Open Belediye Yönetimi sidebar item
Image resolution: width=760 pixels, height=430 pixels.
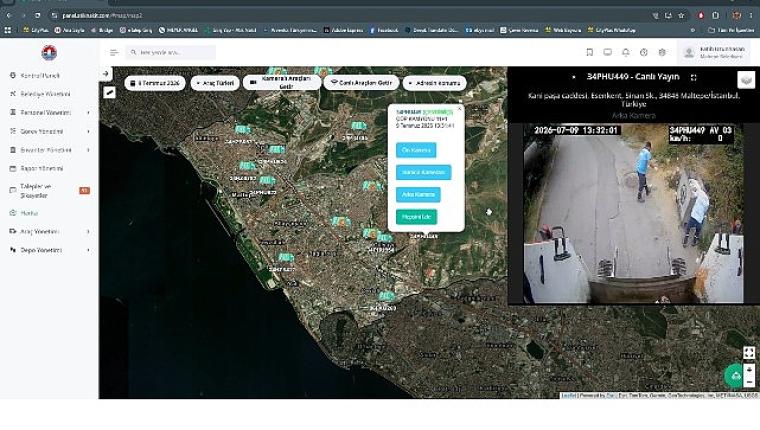click(45, 94)
